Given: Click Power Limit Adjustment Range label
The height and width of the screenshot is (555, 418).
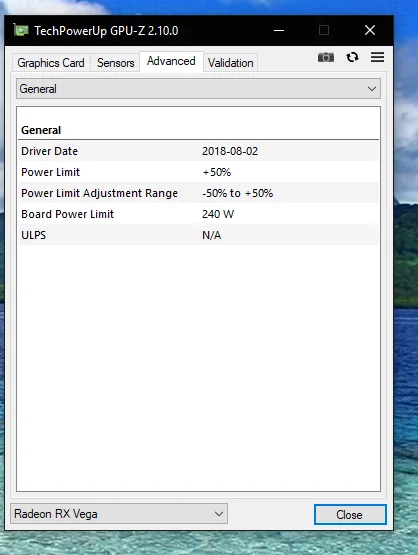Looking at the screenshot, I should tap(99, 193).
